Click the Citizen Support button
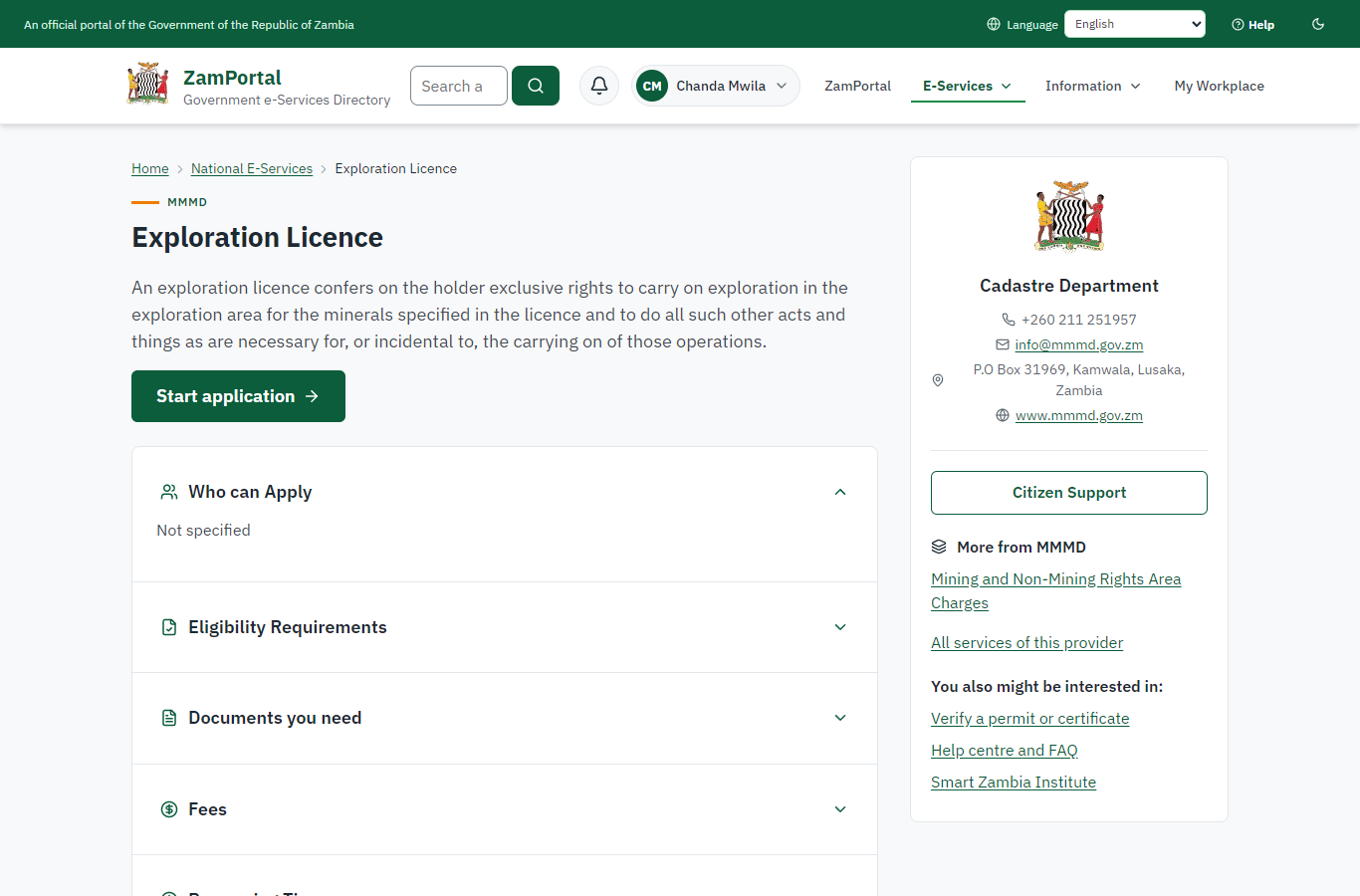 [x=1069, y=493]
